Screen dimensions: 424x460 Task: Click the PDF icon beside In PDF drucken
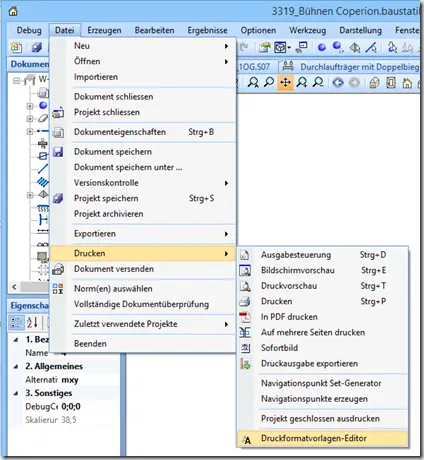point(245,317)
